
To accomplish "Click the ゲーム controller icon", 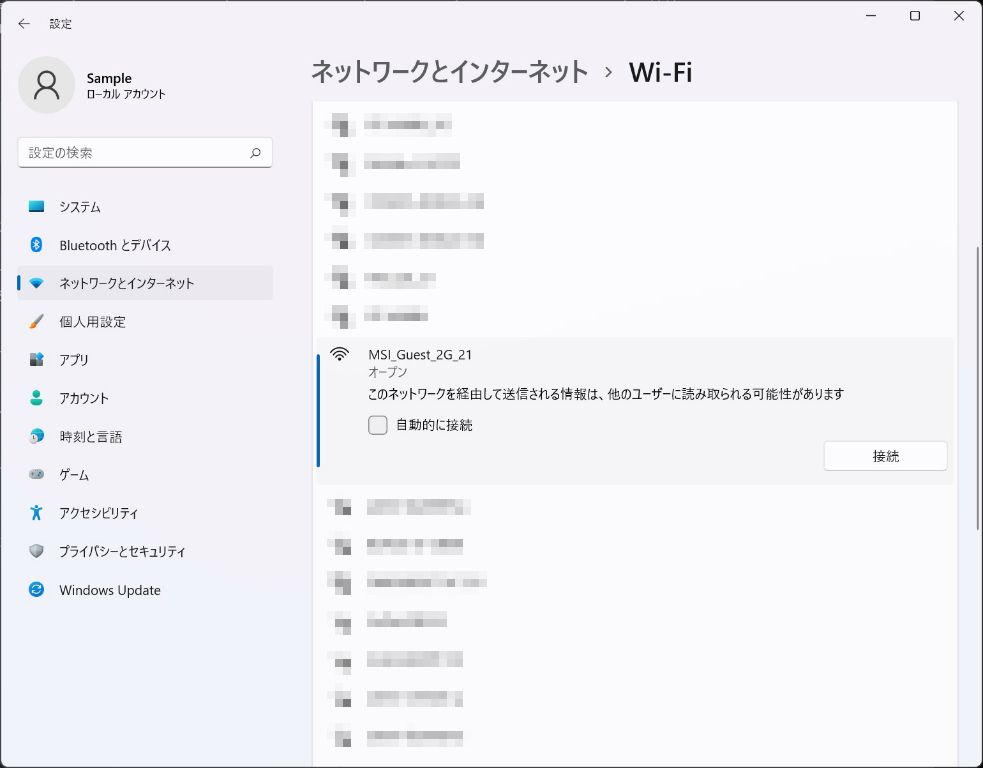I will [36, 475].
